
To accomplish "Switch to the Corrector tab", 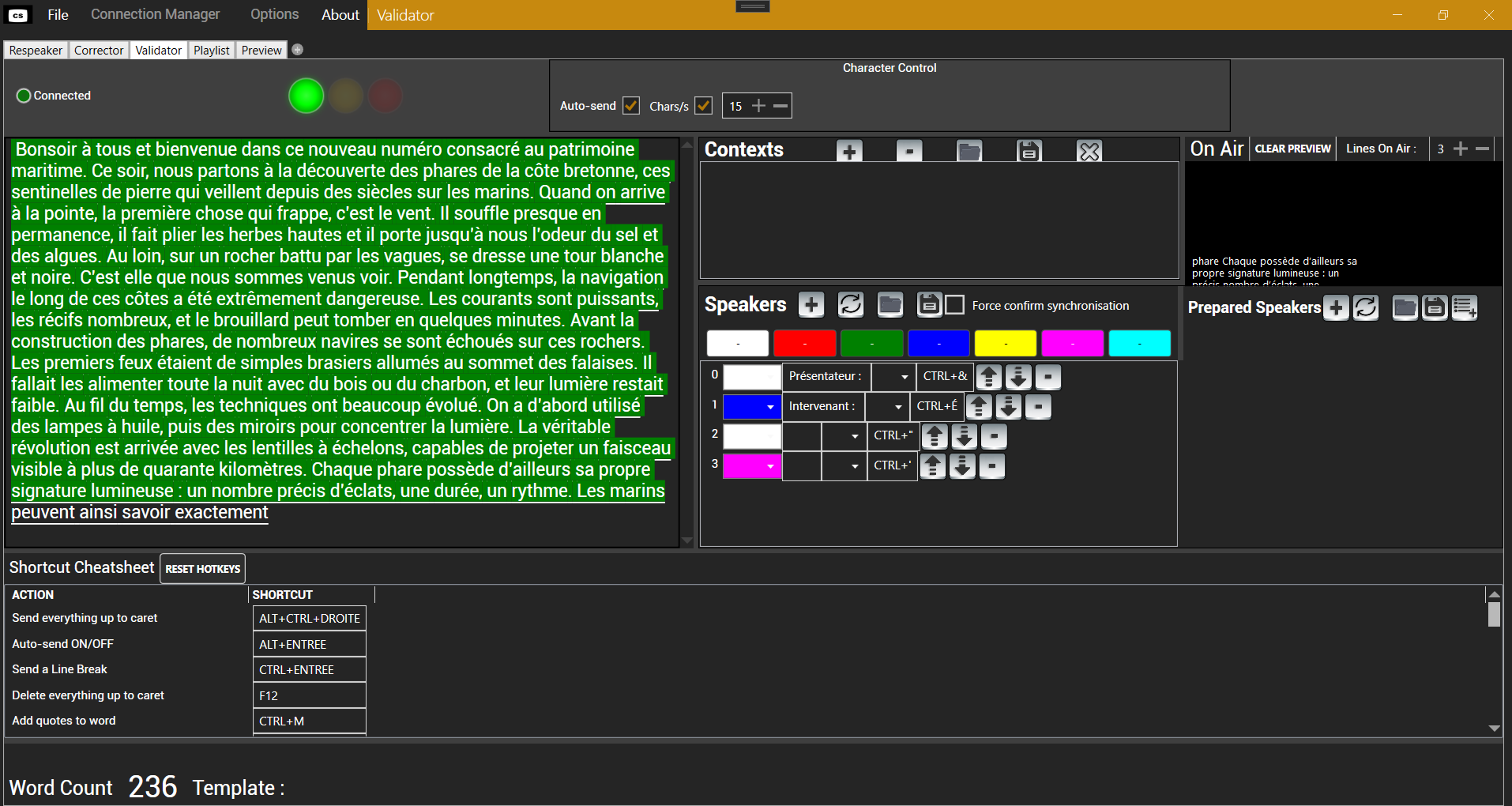I will pyautogui.click(x=99, y=50).
